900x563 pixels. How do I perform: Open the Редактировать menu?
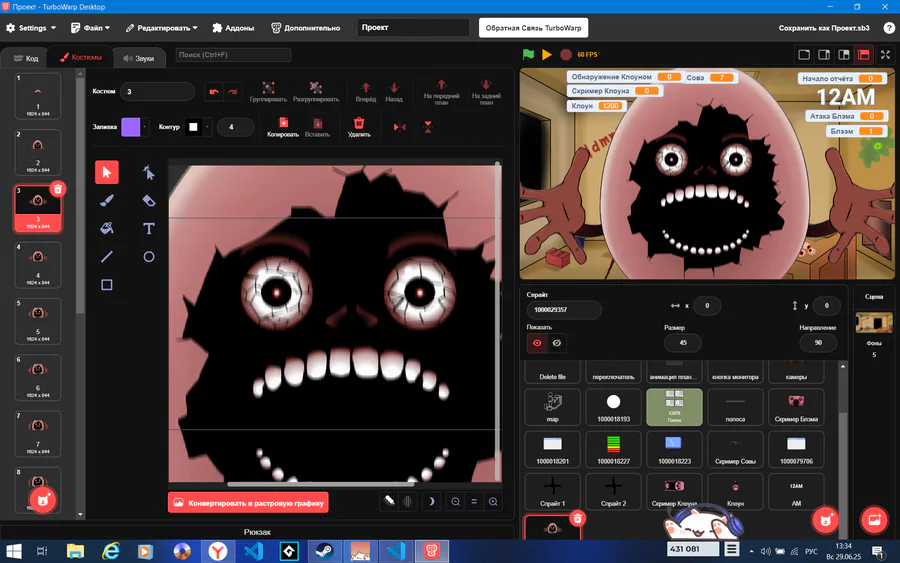click(x=161, y=28)
